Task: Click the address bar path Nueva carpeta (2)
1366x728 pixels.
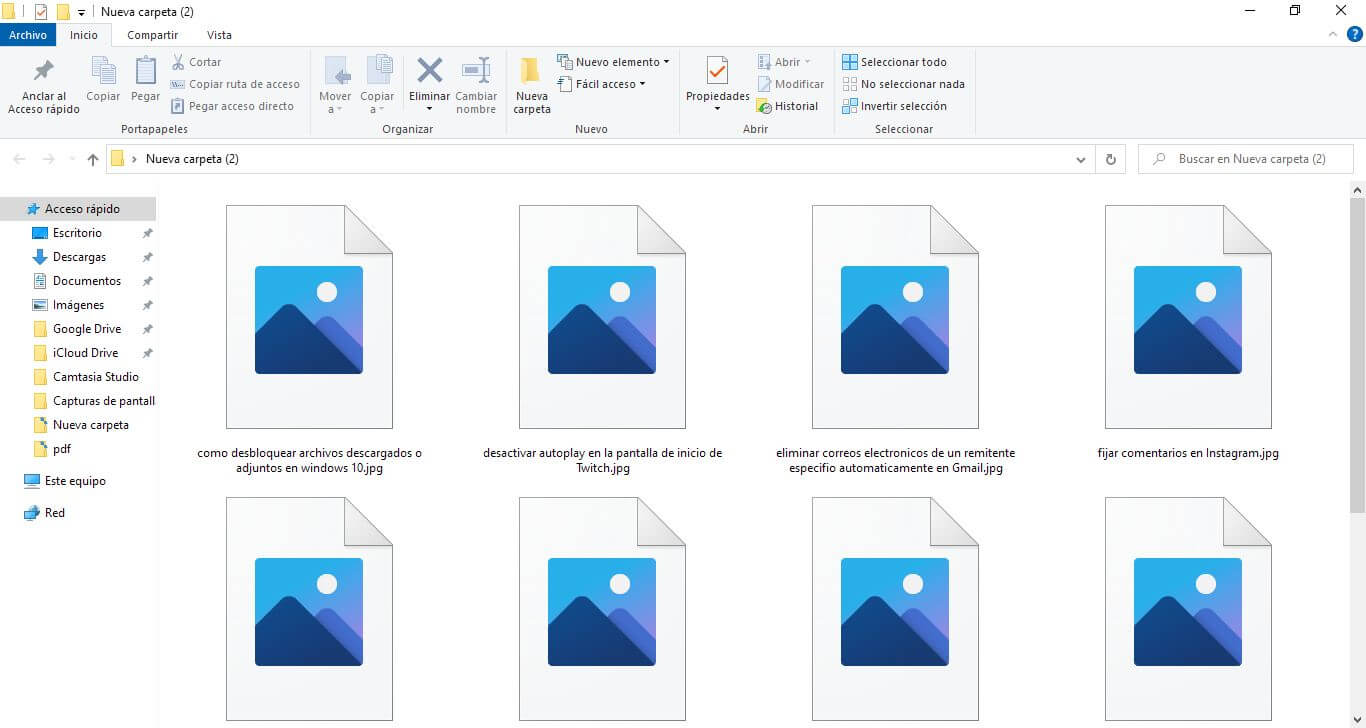Action: click(x=192, y=159)
